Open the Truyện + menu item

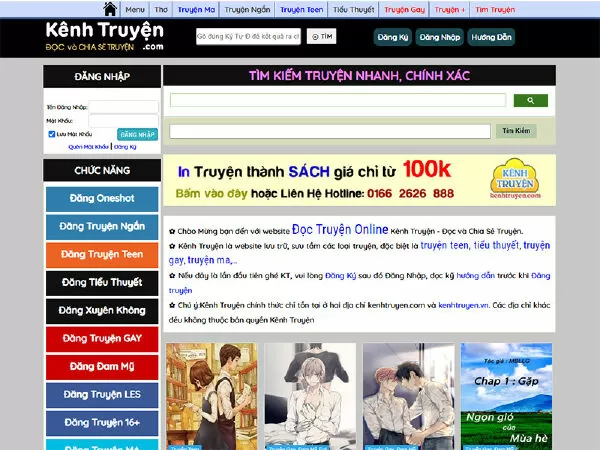coord(450,10)
